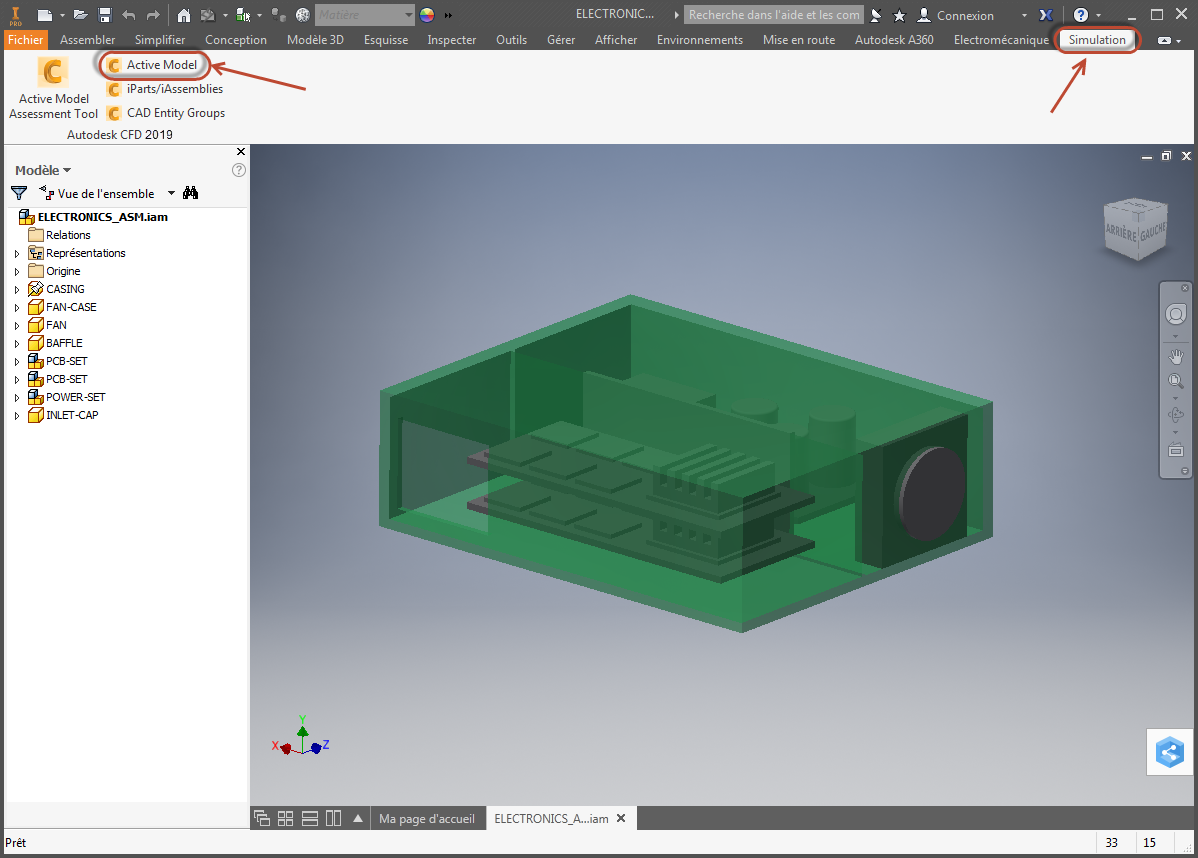The height and width of the screenshot is (858, 1198).
Task: Open iParts/iAssemblies CFD command
Action: click(165, 89)
